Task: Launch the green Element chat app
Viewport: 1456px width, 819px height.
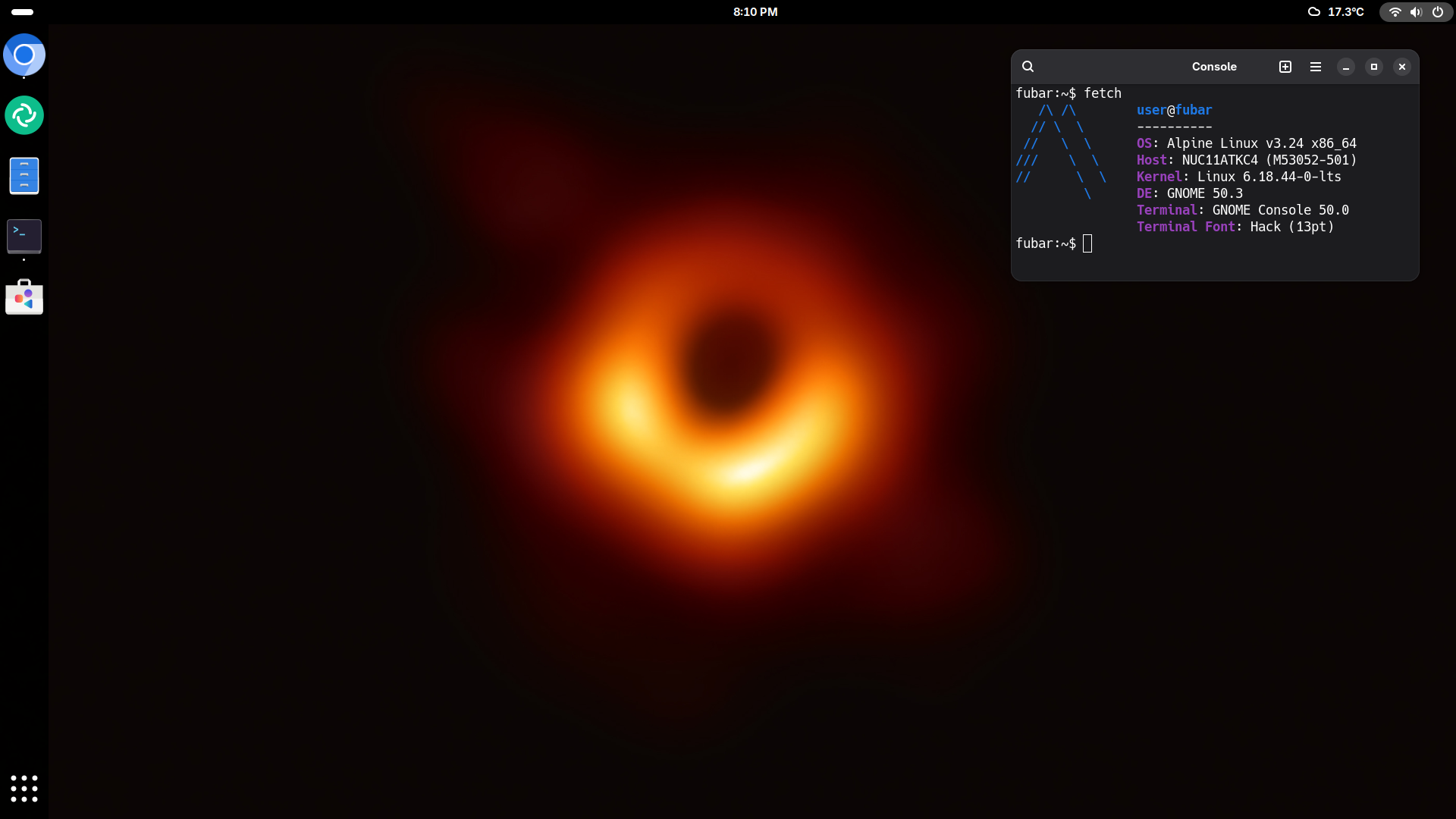Action: (x=24, y=115)
